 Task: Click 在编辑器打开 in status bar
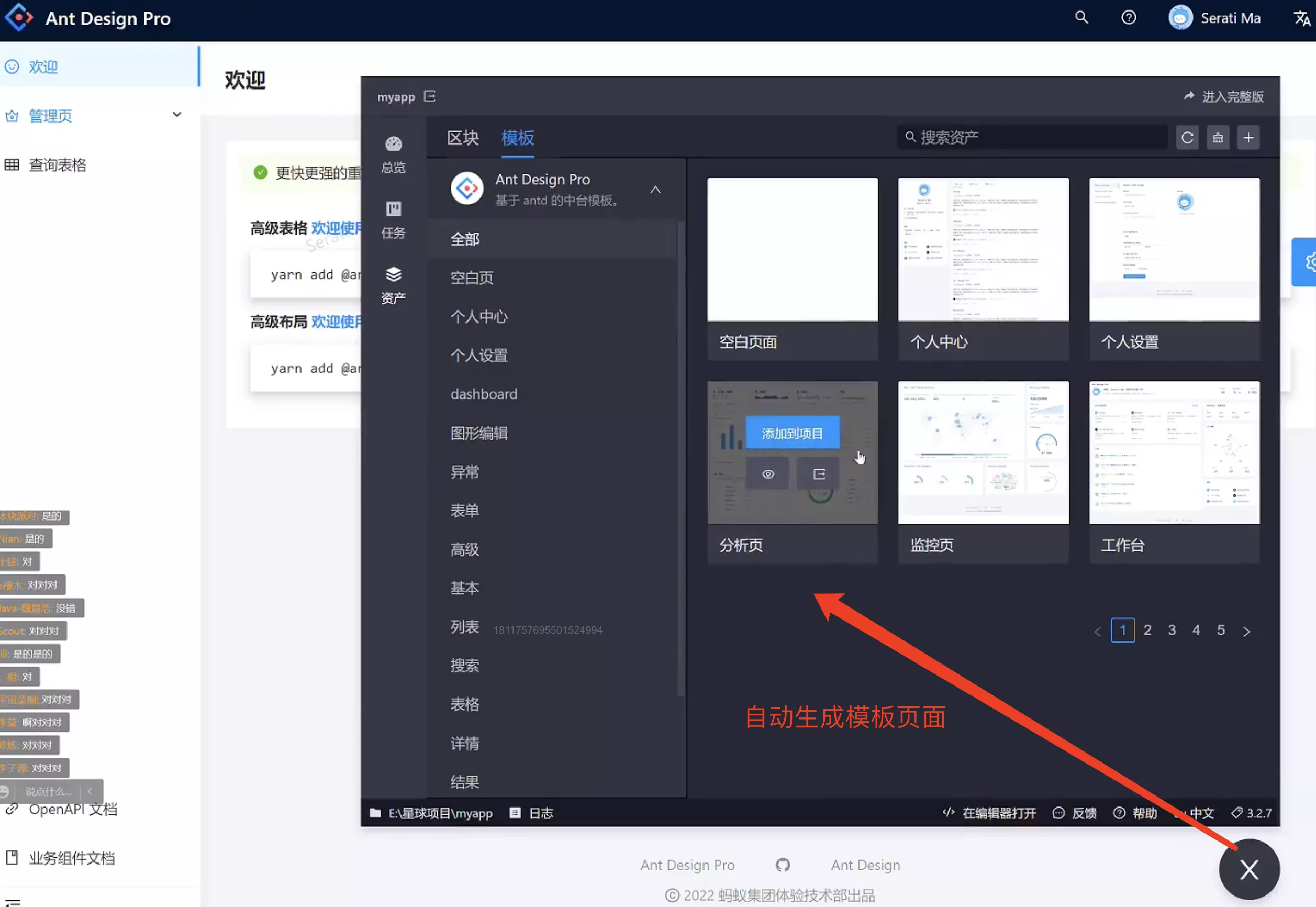pyautogui.click(x=989, y=813)
